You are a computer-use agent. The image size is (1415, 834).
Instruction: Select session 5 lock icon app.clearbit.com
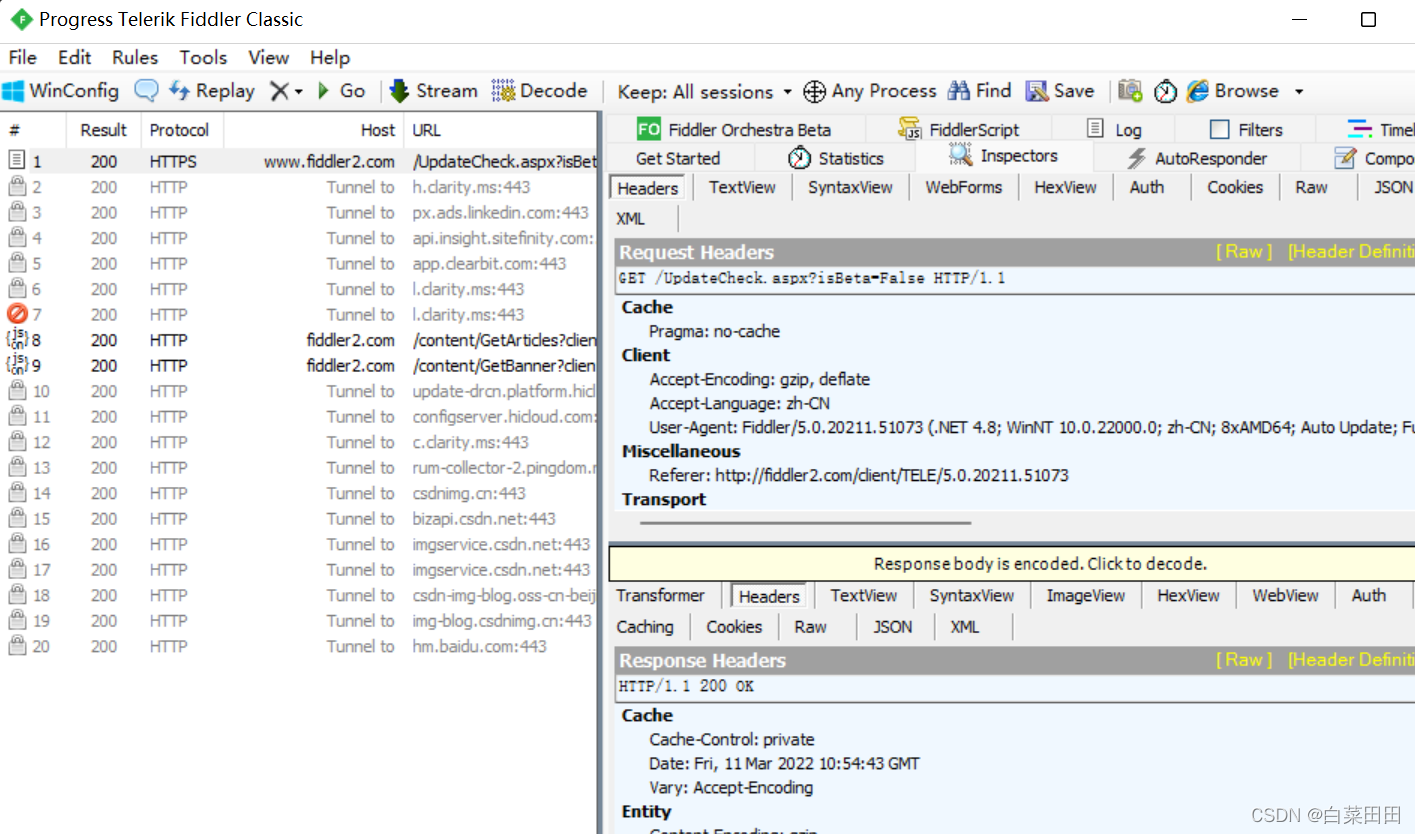pyautogui.click(x=16, y=263)
